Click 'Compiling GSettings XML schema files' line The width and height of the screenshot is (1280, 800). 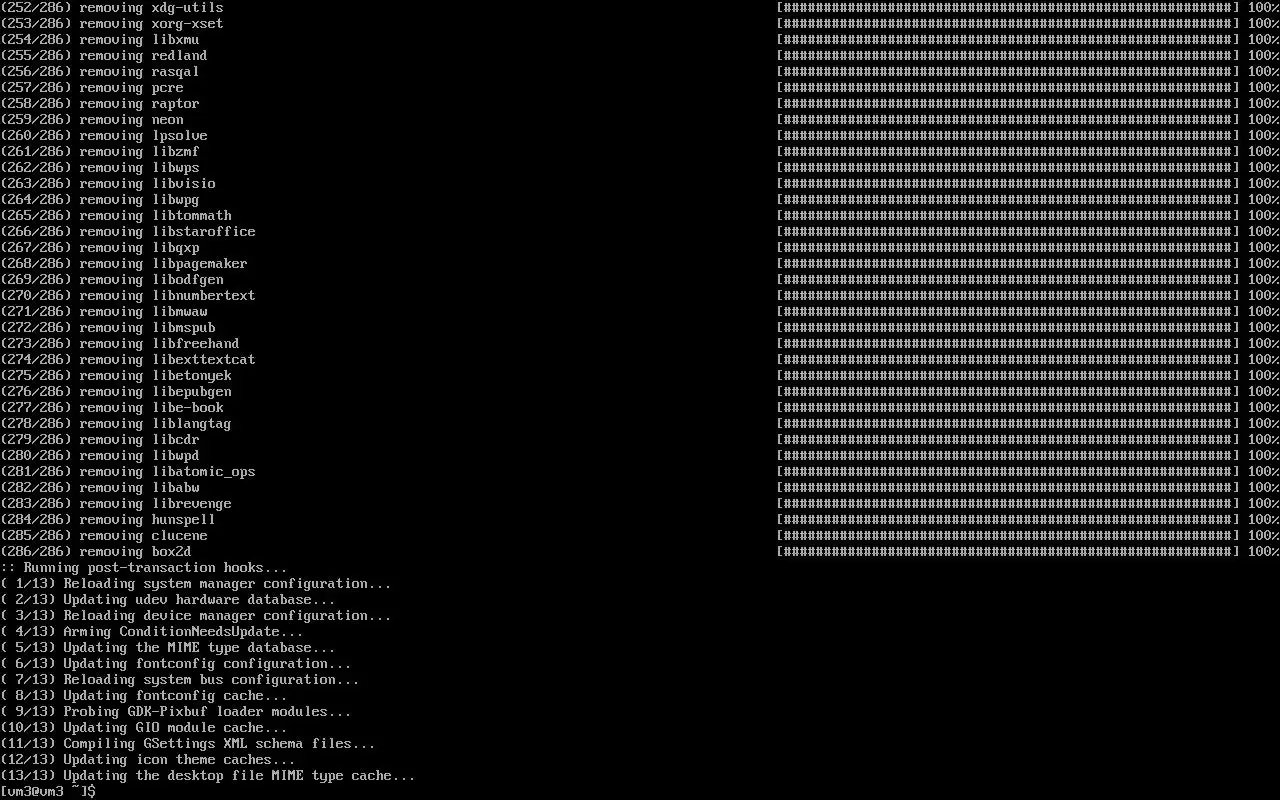(x=188, y=743)
